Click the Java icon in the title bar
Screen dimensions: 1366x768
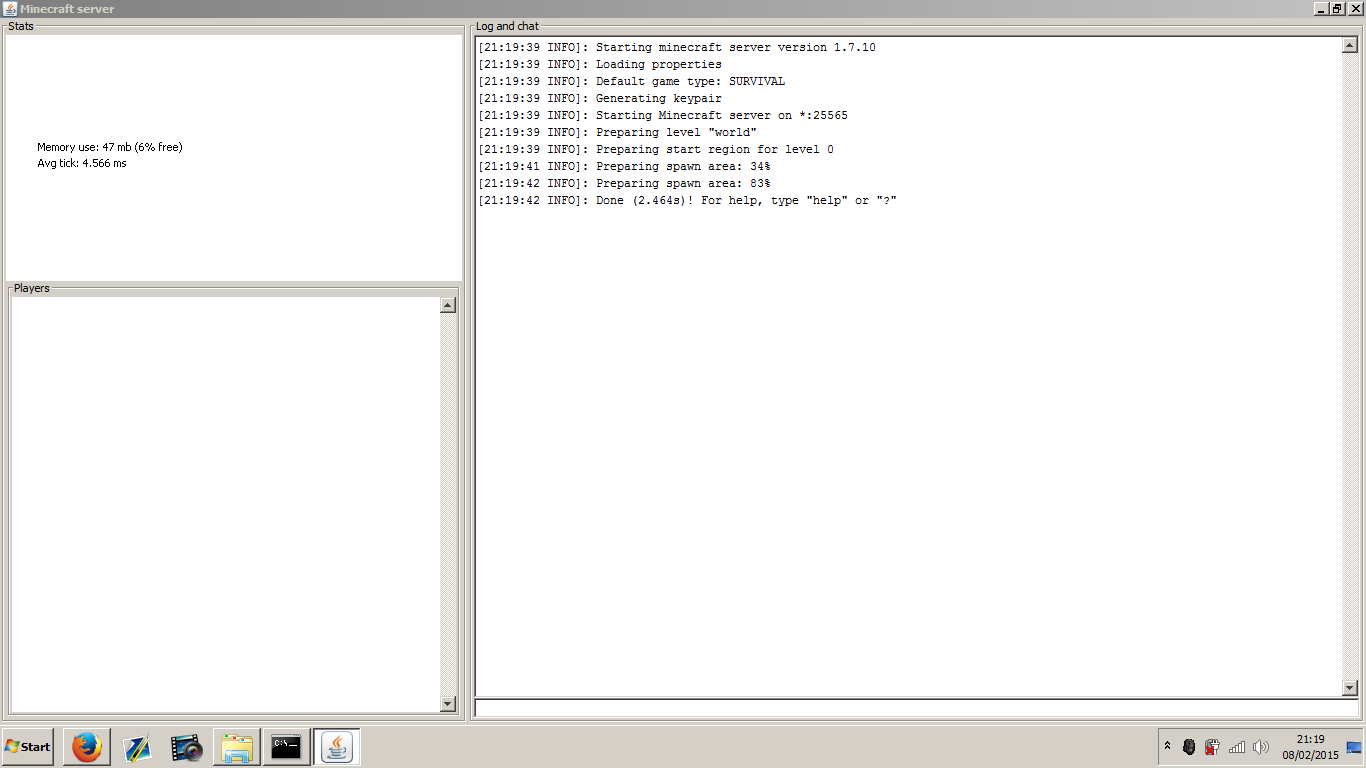tap(10, 9)
